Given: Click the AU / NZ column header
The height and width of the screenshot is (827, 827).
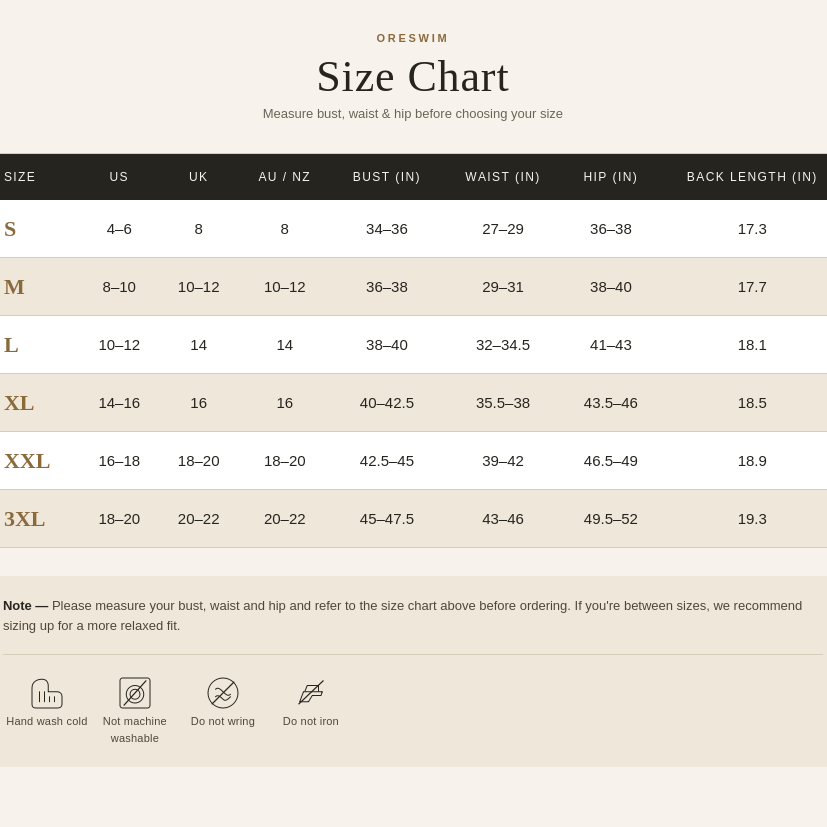Looking at the screenshot, I should click(x=284, y=177).
